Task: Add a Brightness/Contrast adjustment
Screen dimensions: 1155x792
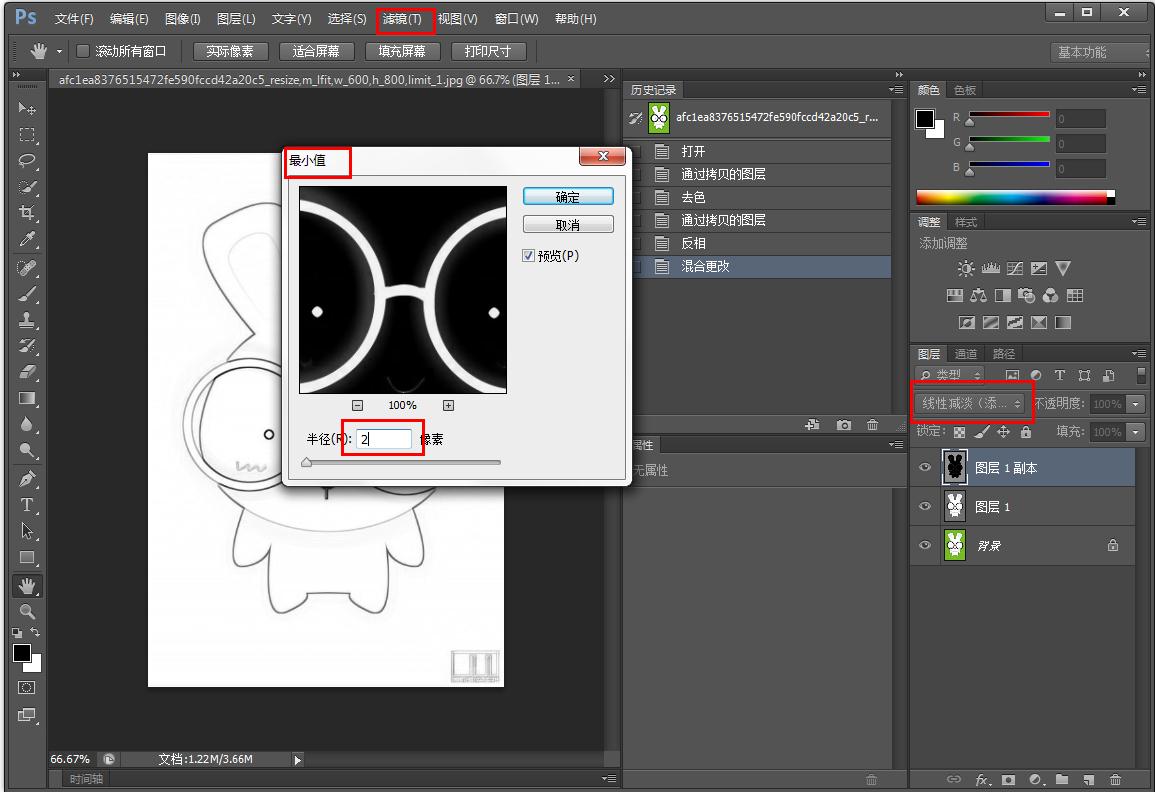Action: (966, 268)
